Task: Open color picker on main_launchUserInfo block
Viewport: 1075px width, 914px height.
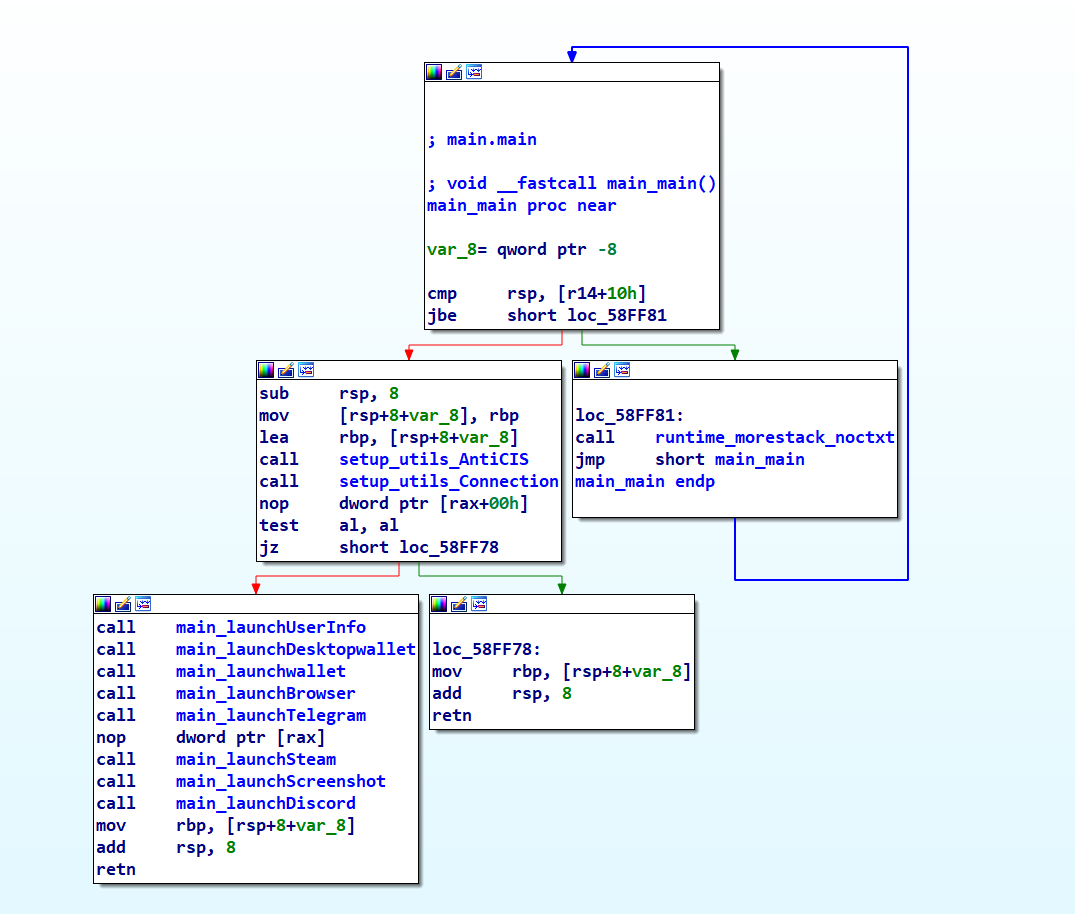Action: click(x=103, y=604)
